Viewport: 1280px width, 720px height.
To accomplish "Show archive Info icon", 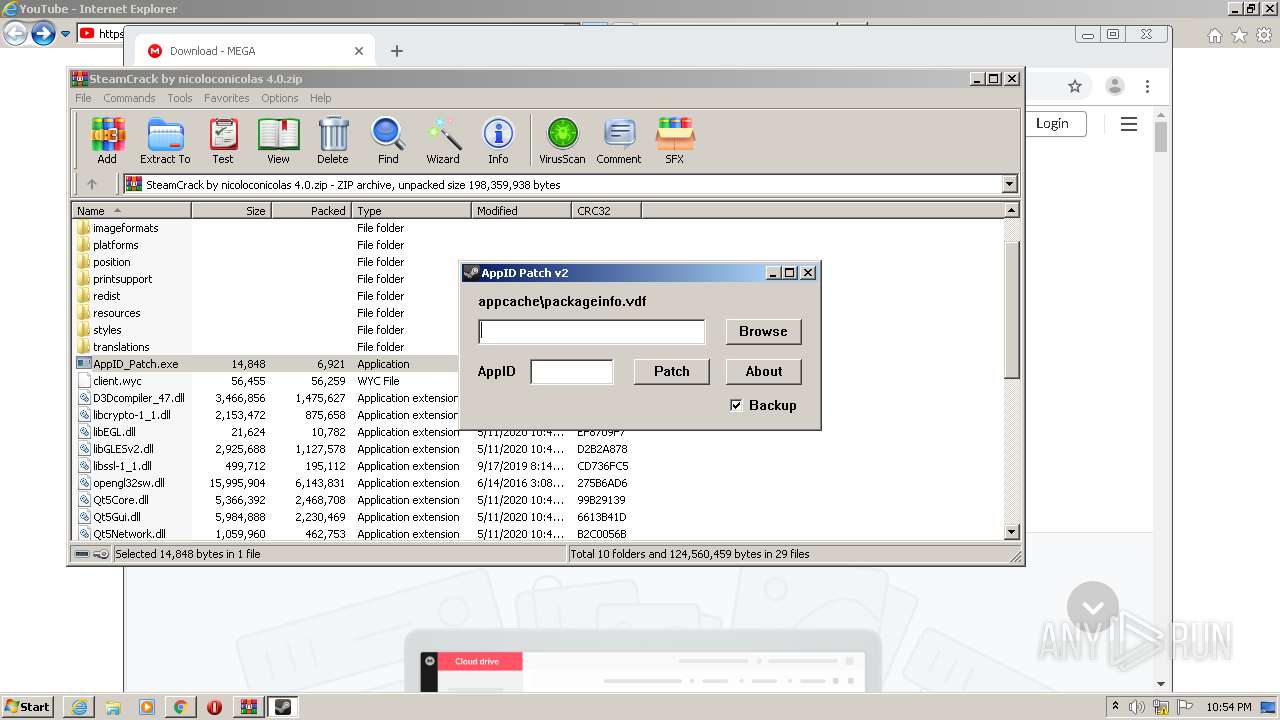I will click(x=498, y=140).
